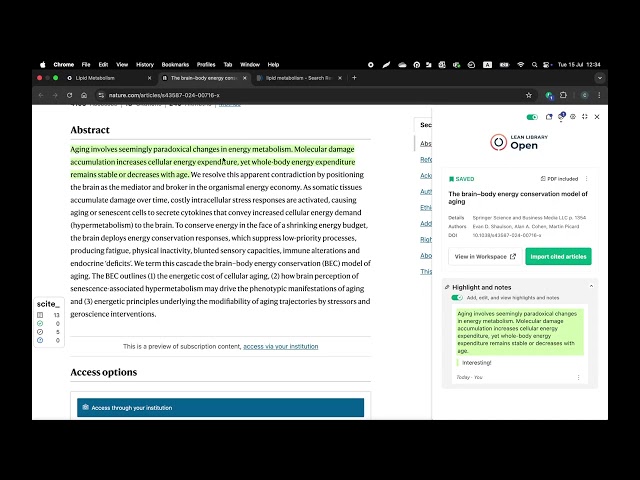Viewport: 640px width, 480px height.
Task: Bookmark this page with the star
Action: coord(529,95)
